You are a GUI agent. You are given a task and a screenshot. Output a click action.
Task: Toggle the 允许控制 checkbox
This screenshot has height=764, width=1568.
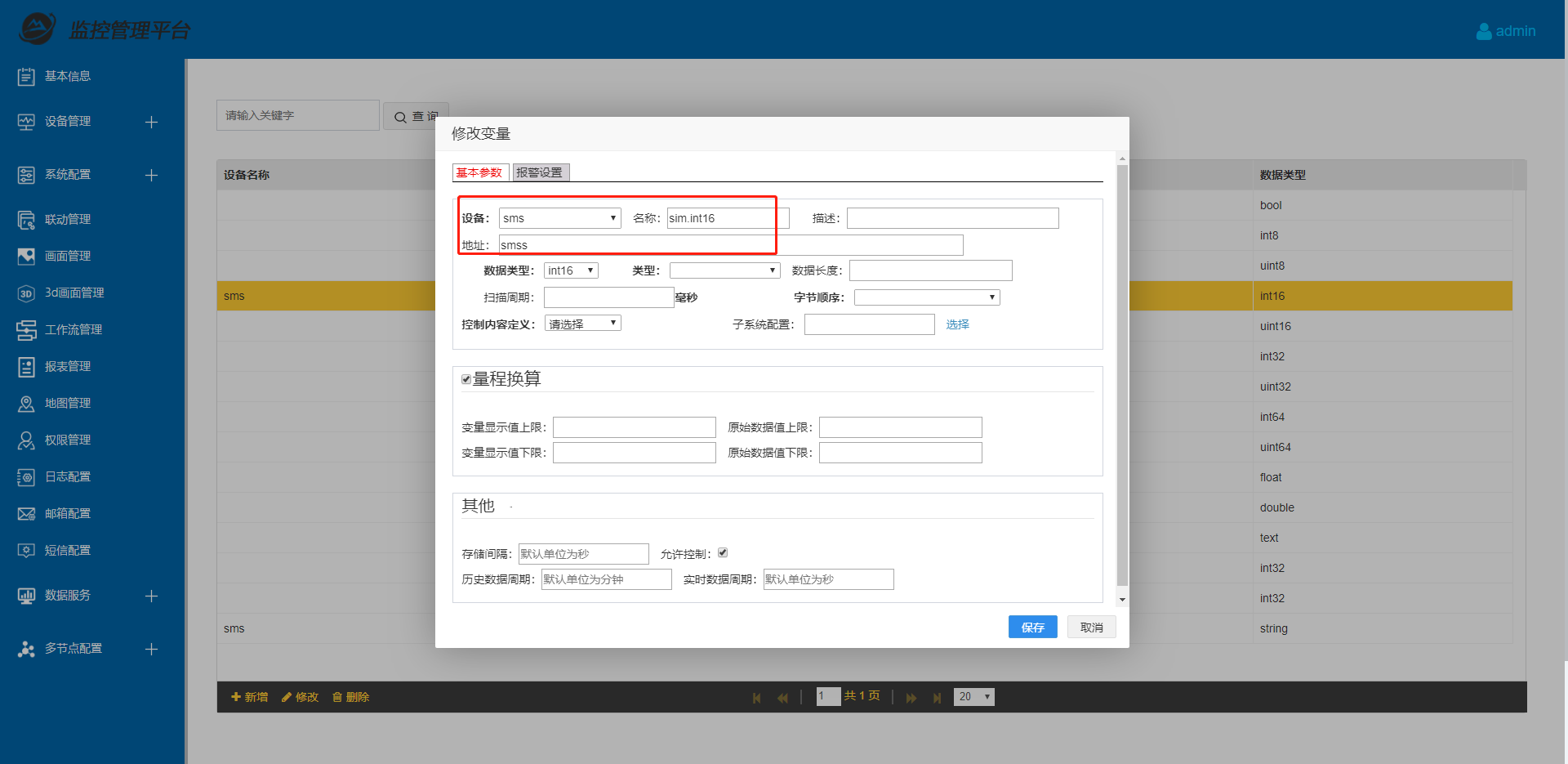point(723,553)
